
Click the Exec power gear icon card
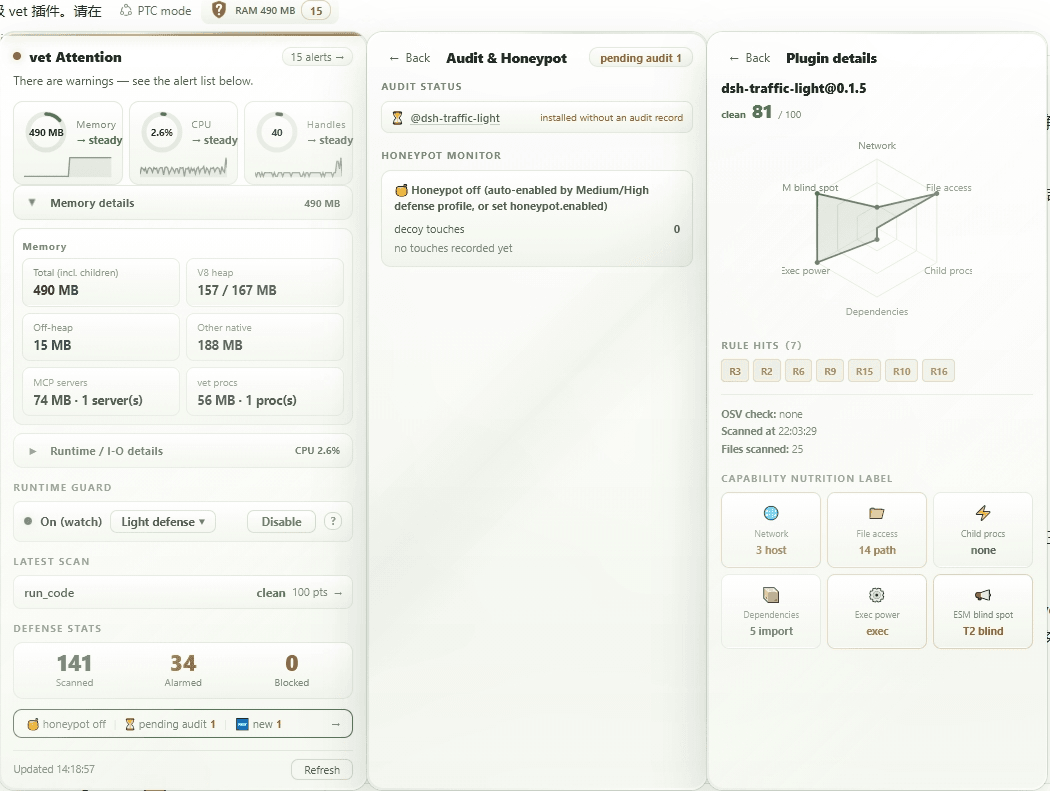click(x=877, y=612)
